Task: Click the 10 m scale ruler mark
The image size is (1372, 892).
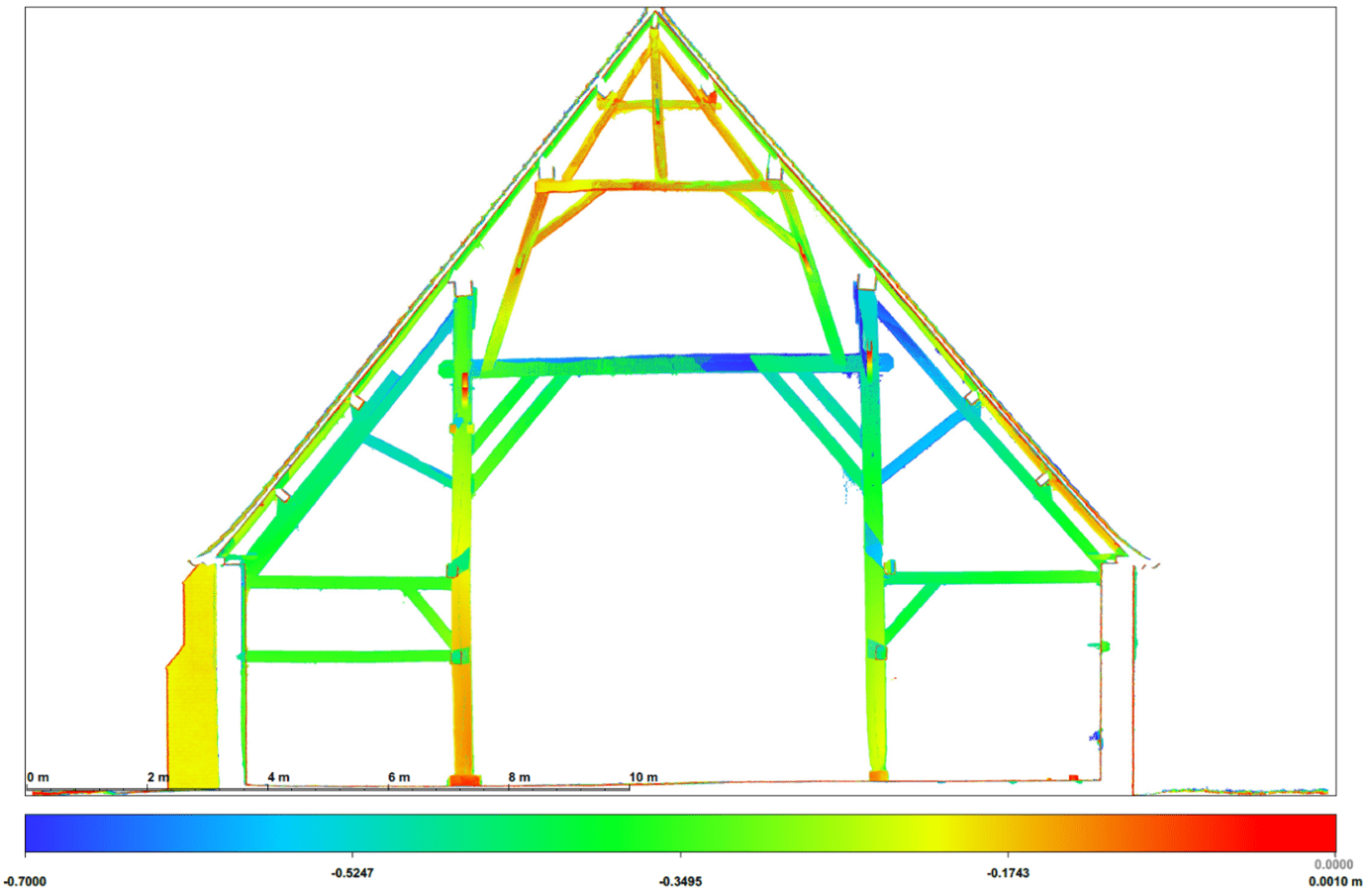Action: [x=643, y=777]
